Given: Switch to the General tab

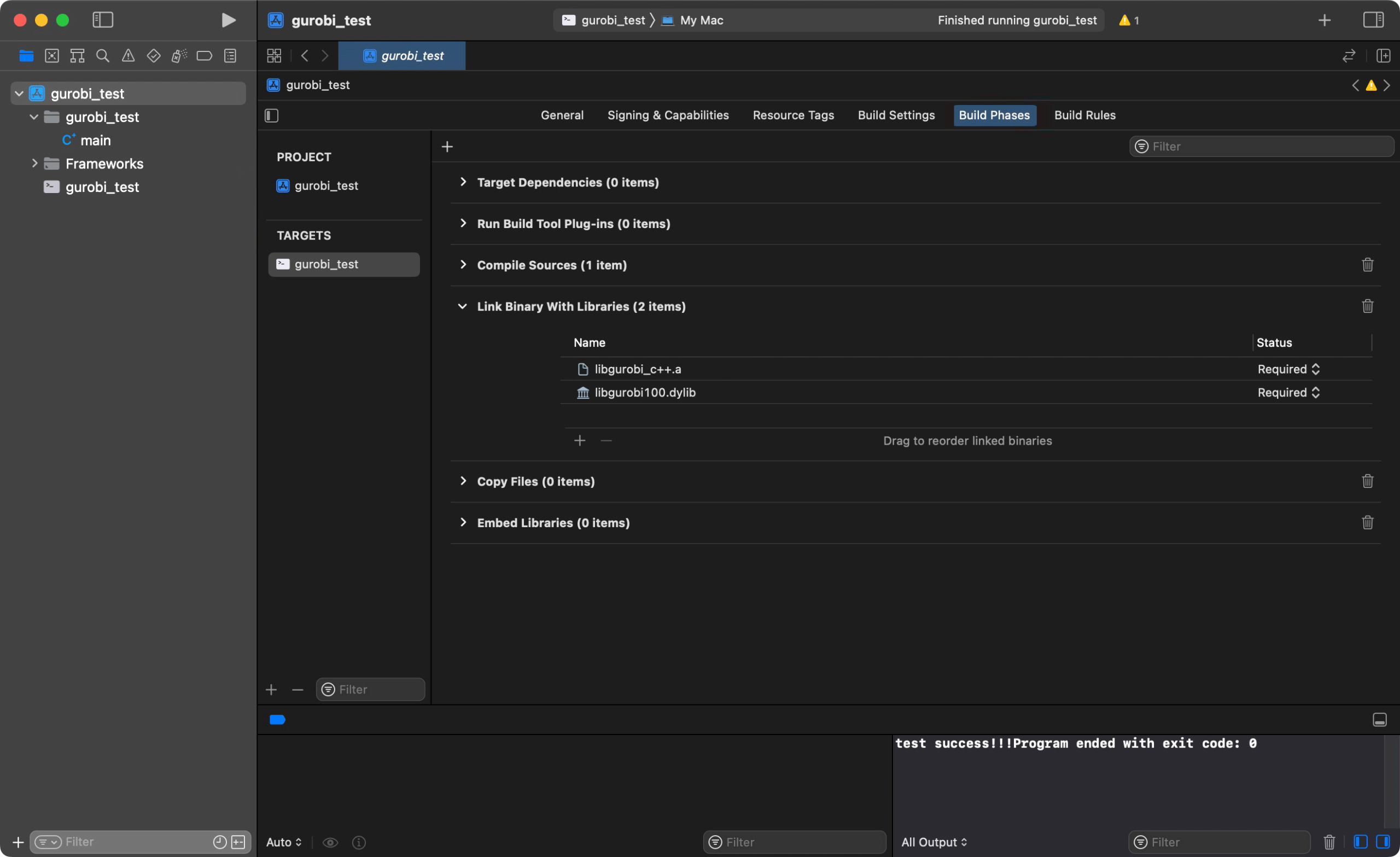Looking at the screenshot, I should (x=562, y=115).
